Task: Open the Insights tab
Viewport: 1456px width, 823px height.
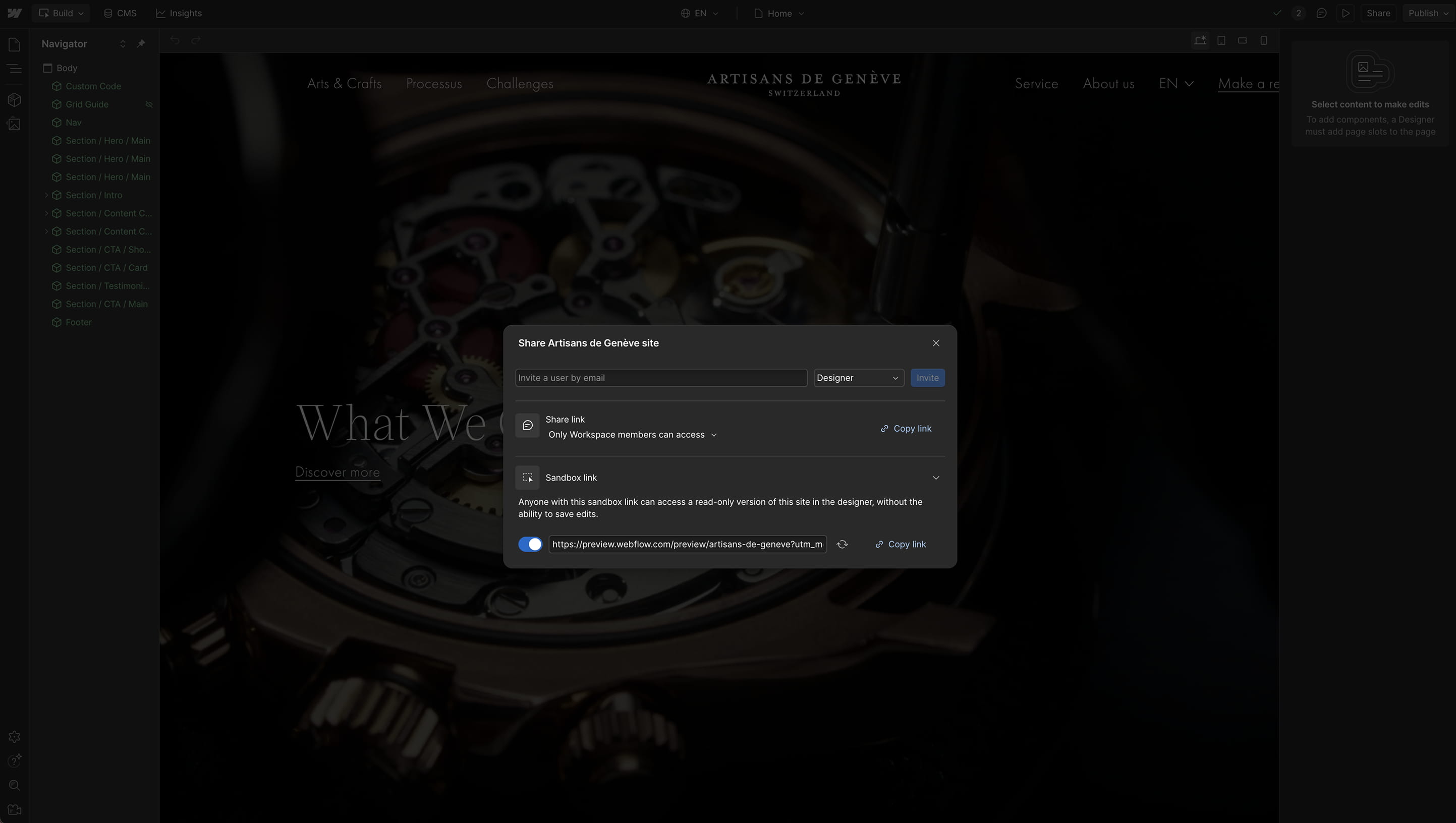Action: pos(179,13)
